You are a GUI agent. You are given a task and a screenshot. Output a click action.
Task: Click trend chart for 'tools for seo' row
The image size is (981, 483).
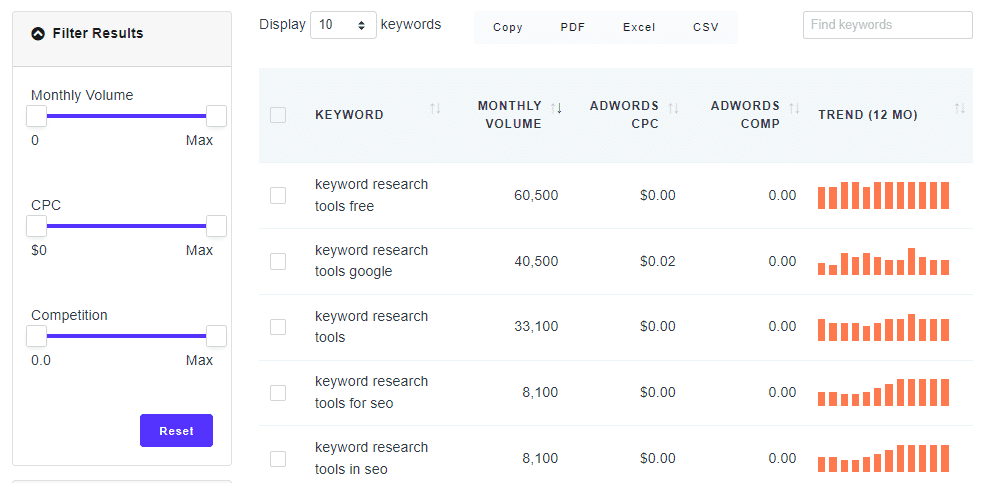pos(883,392)
